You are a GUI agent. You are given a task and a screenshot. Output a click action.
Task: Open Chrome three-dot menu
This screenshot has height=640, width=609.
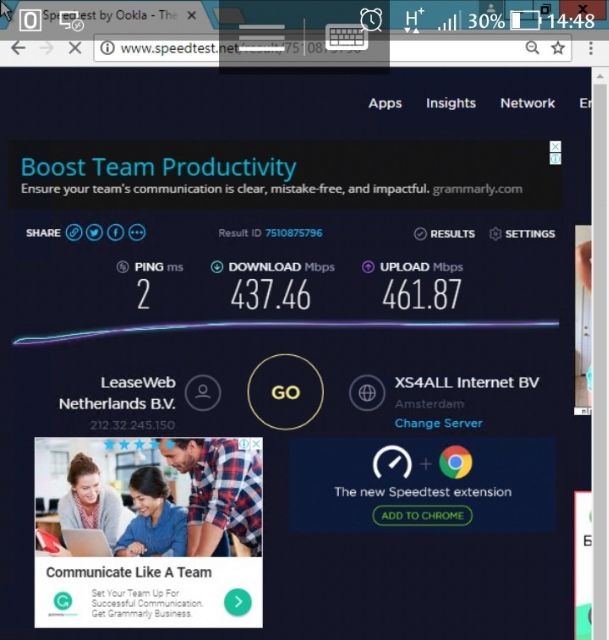pyautogui.click(x=591, y=48)
